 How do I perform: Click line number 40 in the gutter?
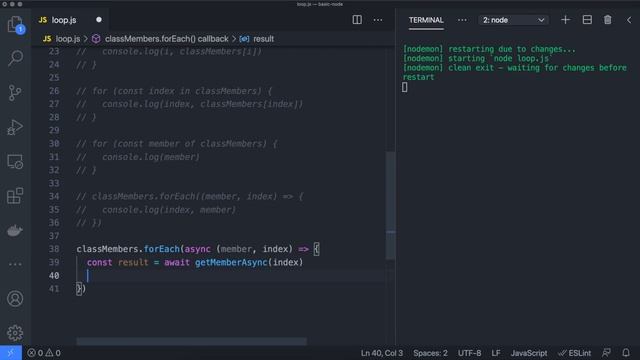54,276
